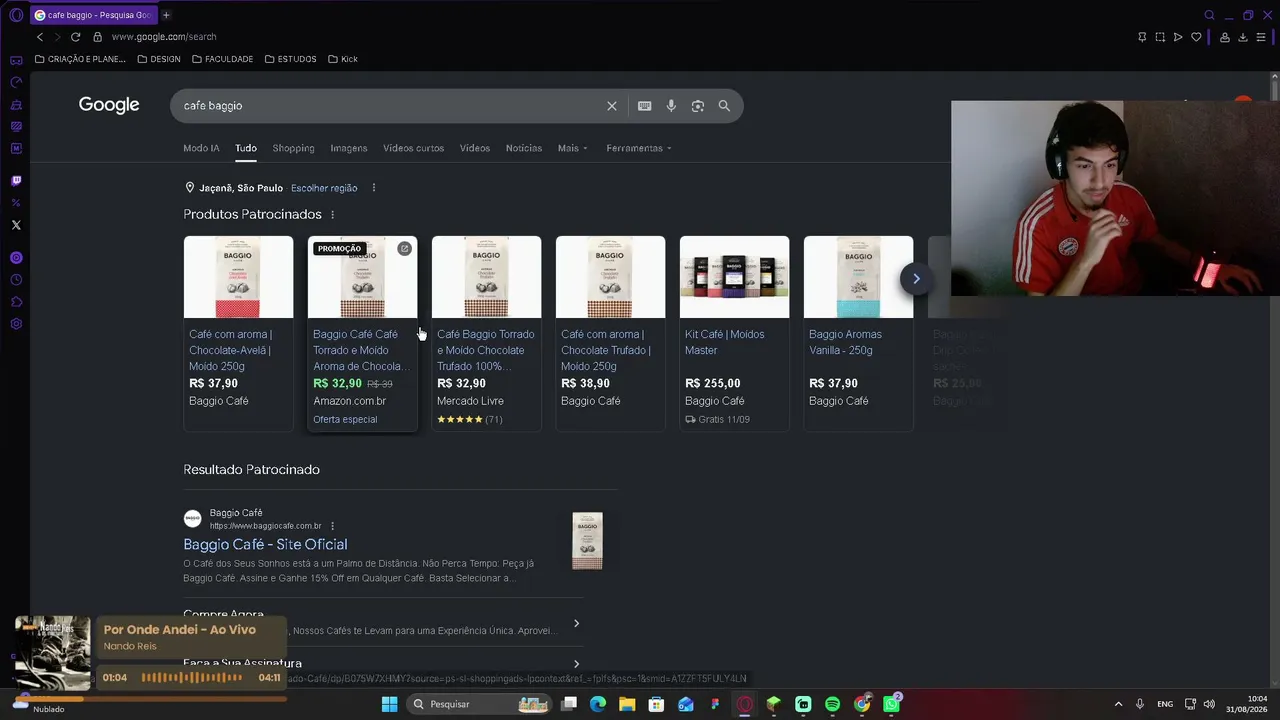Search tabs with the top magnifier icon
Image resolution: width=1280 pixels, height=720 pixels.
1209,15
